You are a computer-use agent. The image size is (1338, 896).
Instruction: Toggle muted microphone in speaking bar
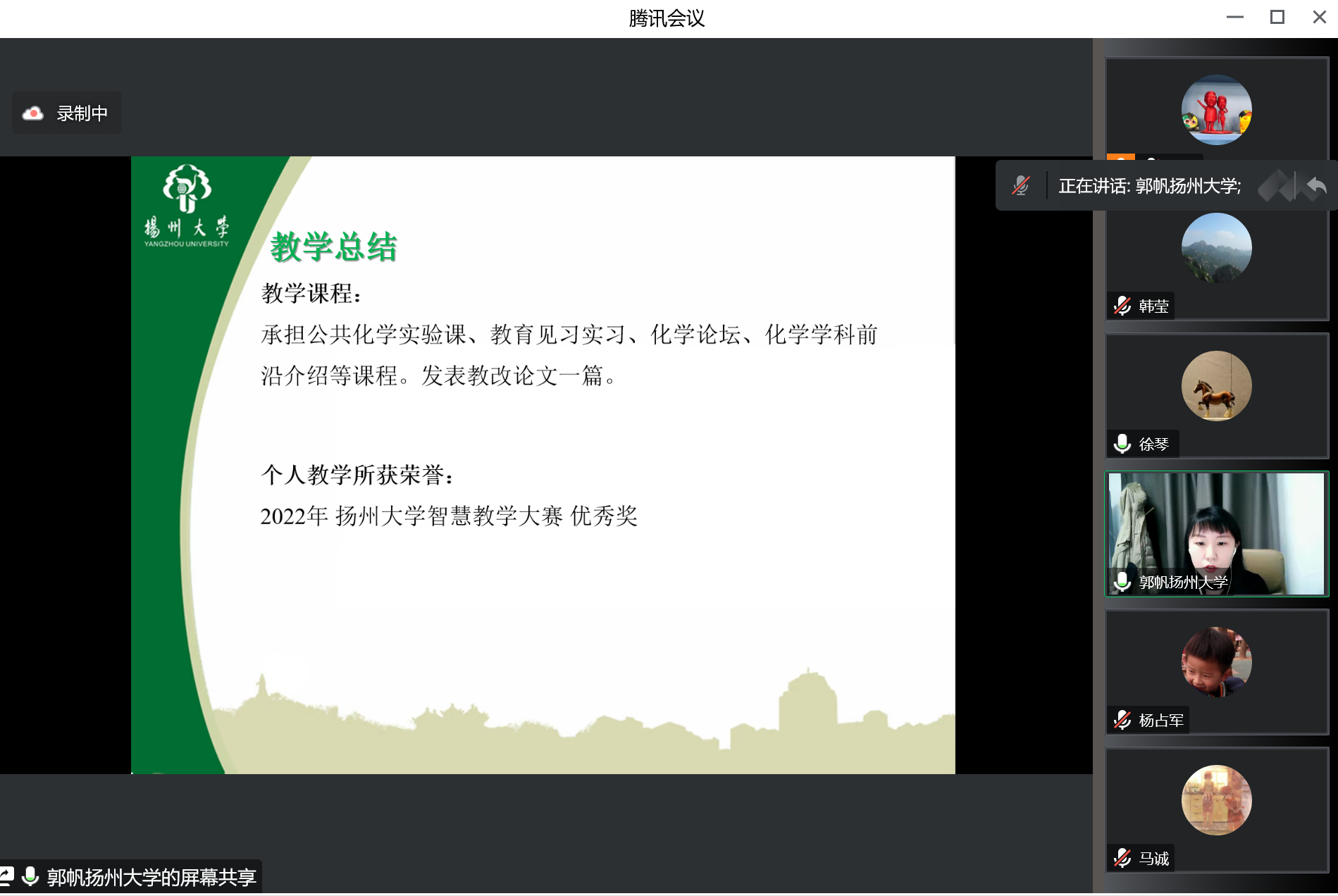(x=1020, y=186)
